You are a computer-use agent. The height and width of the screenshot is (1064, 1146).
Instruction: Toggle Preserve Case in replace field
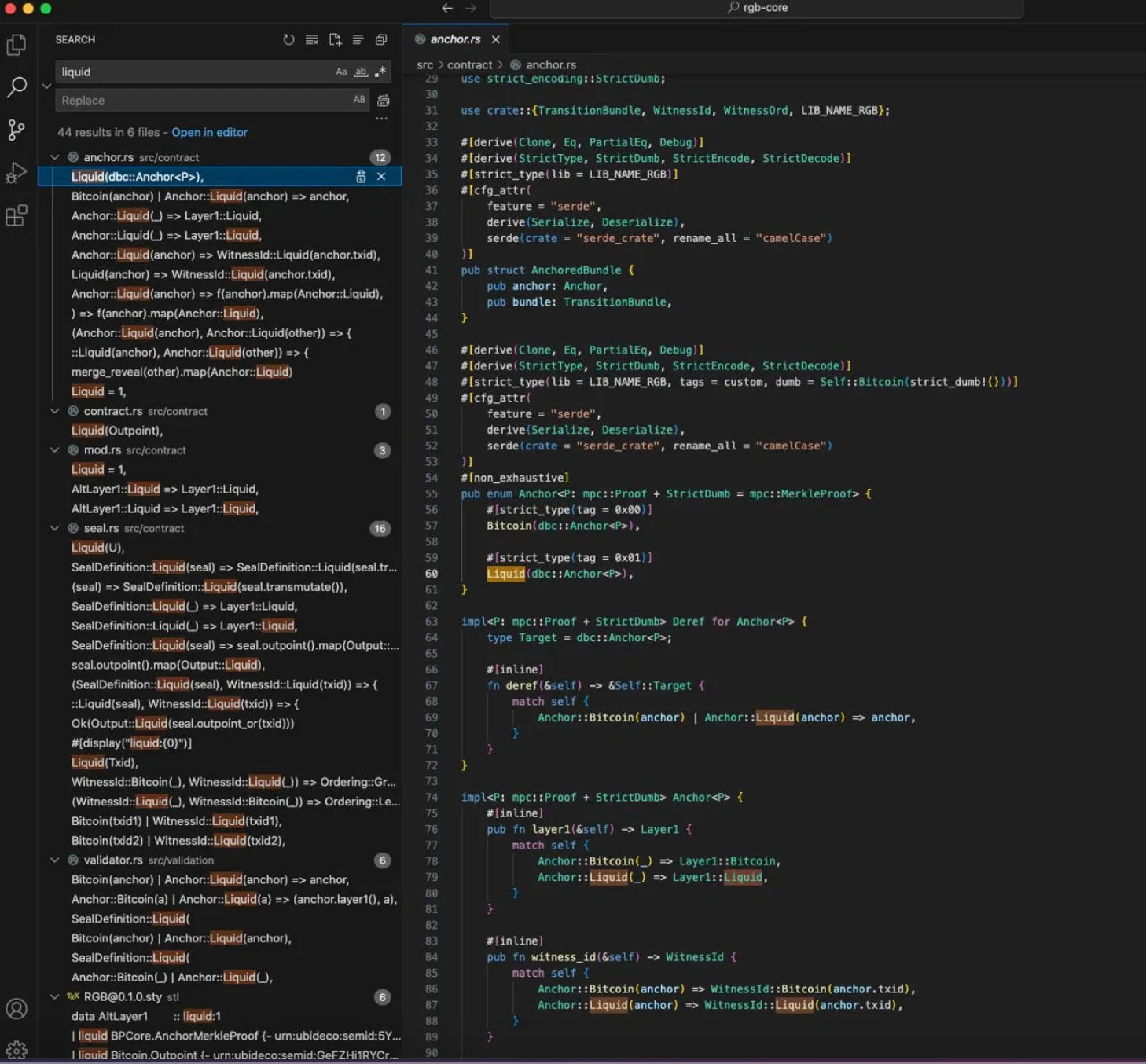pyautogui.click(x=359, y=100)
